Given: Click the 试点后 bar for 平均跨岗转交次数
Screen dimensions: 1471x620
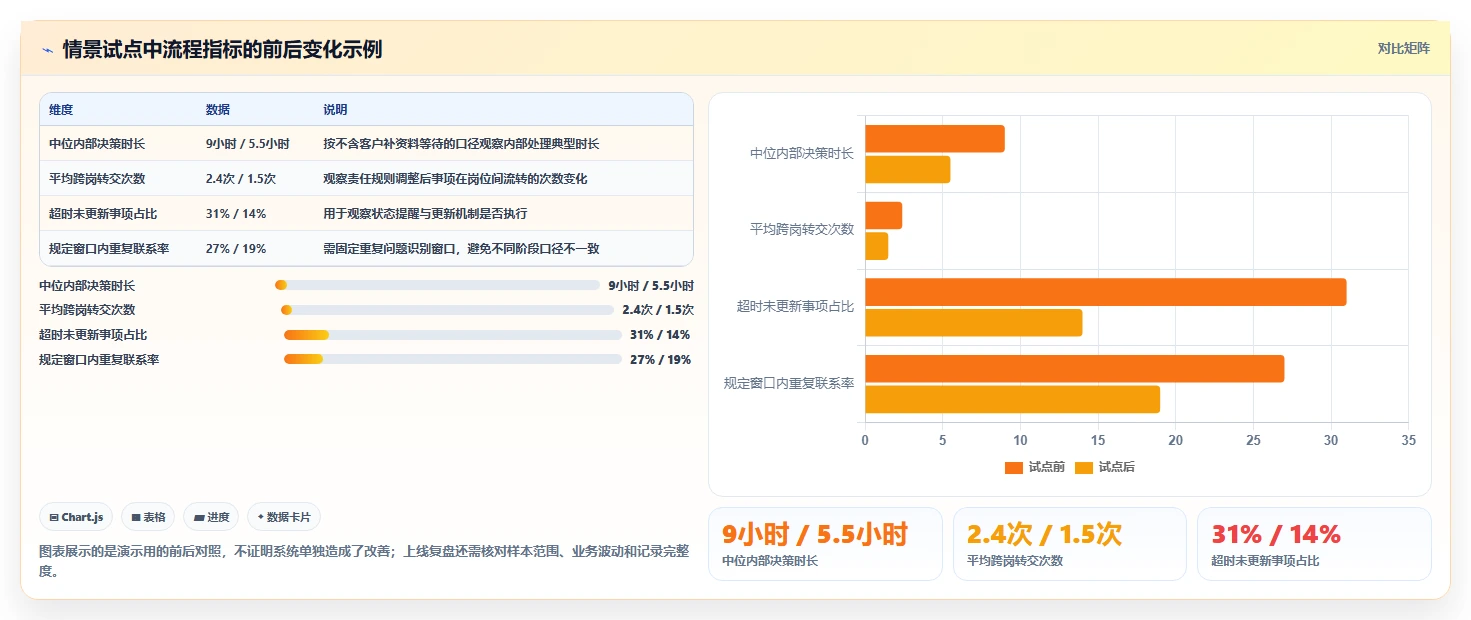Looking at the screenshot, I should pos(877,246).
